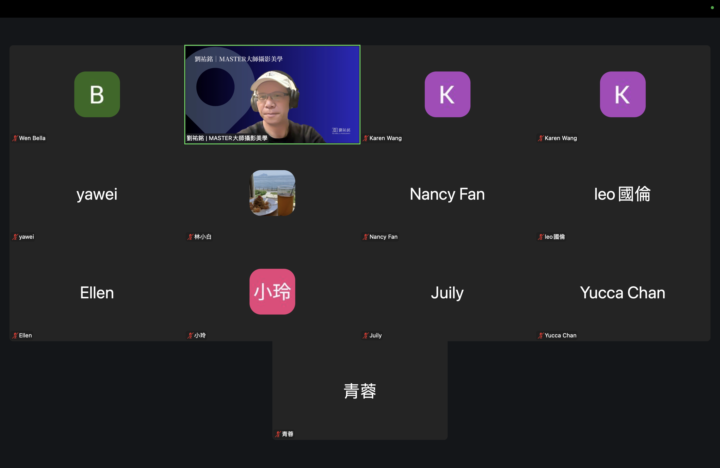
Task: Click the second Karen Wang purple K avatar
Action: pyautogui.click(x=623, y=94)
